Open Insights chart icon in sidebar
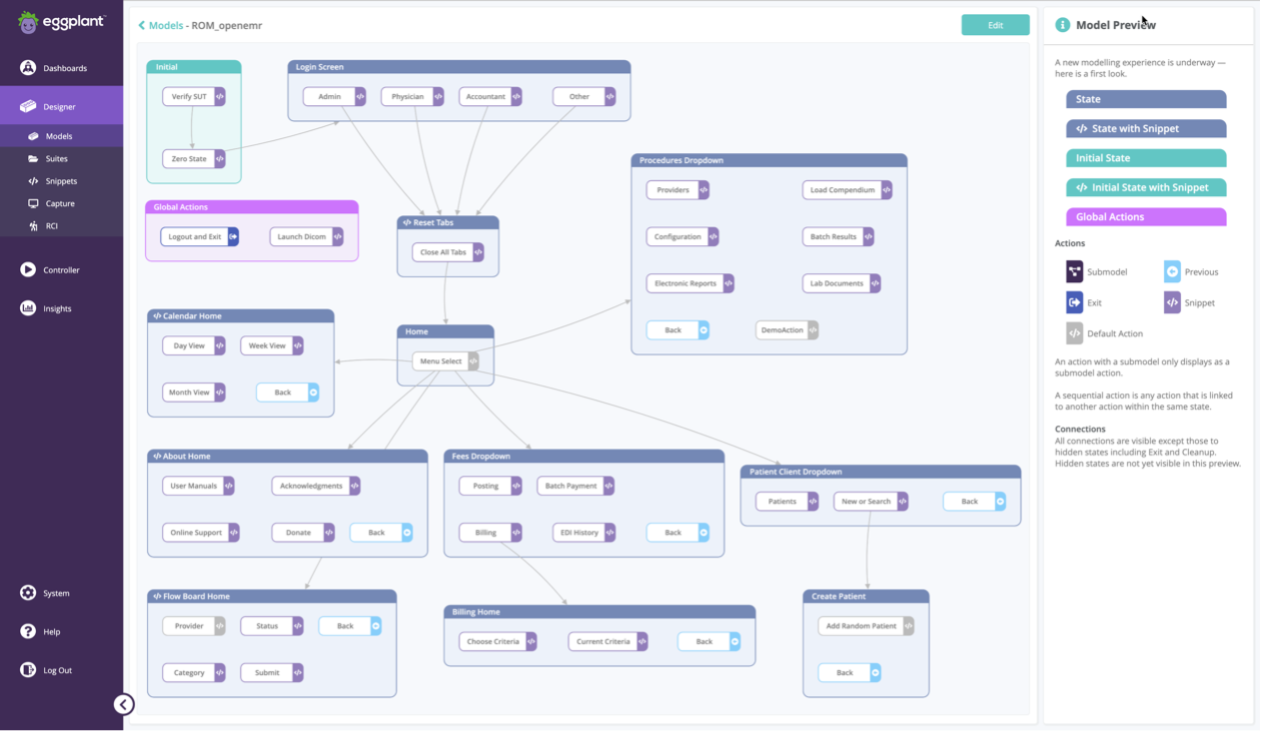 (28, 308)
